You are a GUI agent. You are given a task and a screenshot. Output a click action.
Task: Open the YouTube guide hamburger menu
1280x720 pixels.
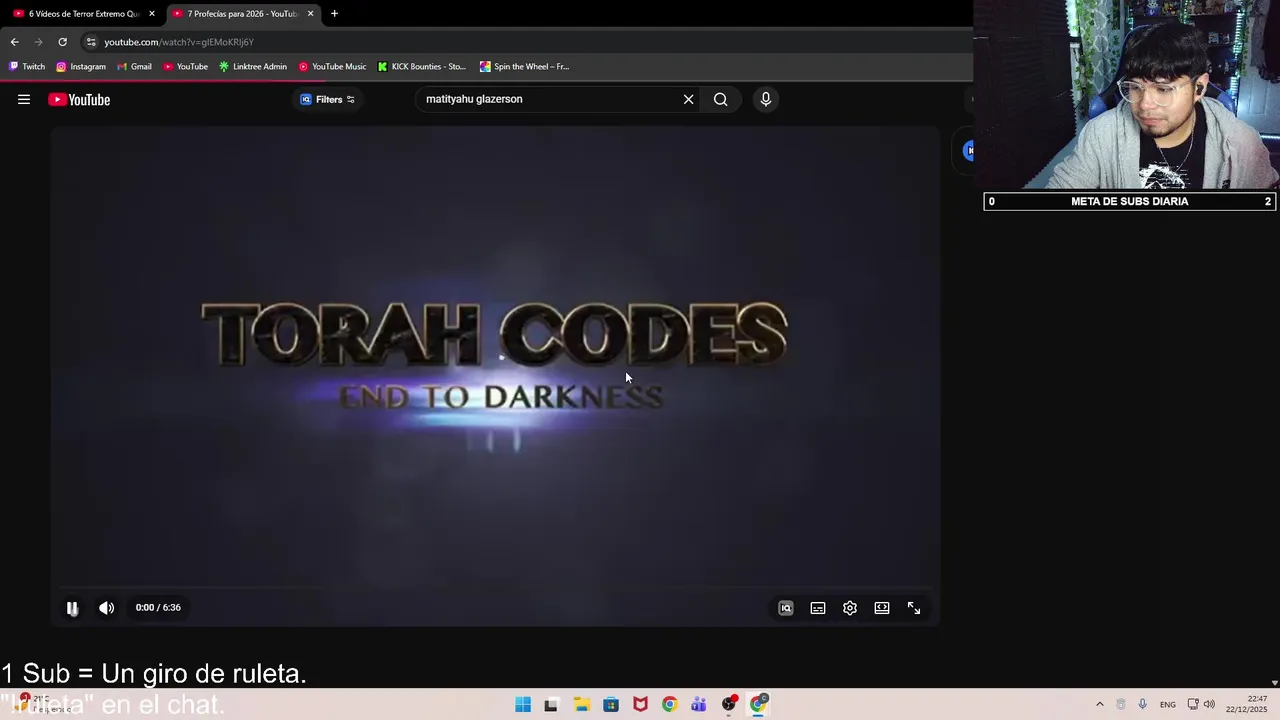(x=24, y=99)
